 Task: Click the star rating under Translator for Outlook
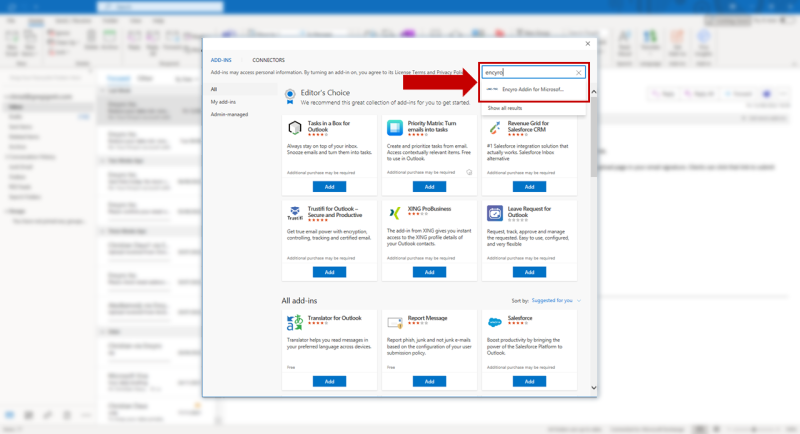pyautogui.click(x=317, y=323)
